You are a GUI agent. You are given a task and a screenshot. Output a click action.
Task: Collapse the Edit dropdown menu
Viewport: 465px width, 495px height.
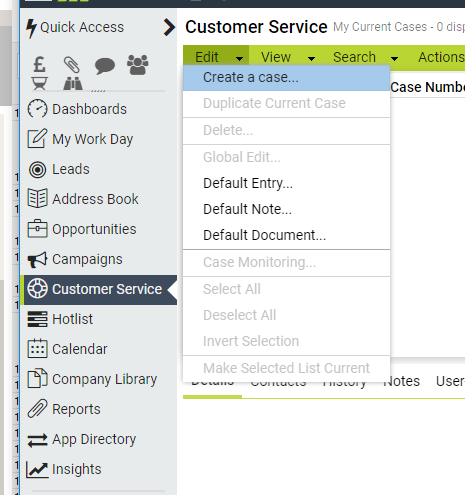tap(216, 57)
